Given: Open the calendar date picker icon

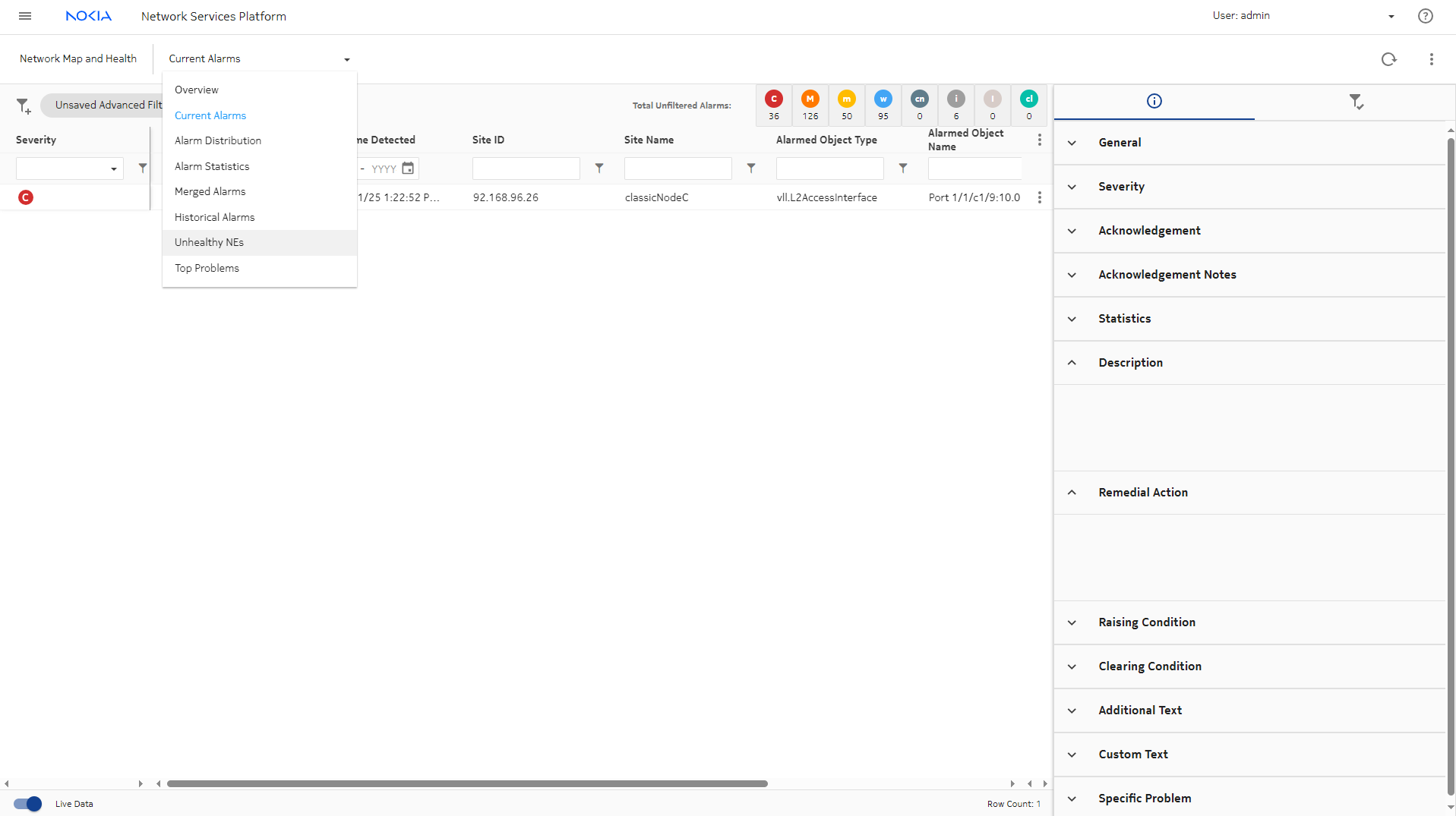Looking at the screenshot, I should click(408, 169).
